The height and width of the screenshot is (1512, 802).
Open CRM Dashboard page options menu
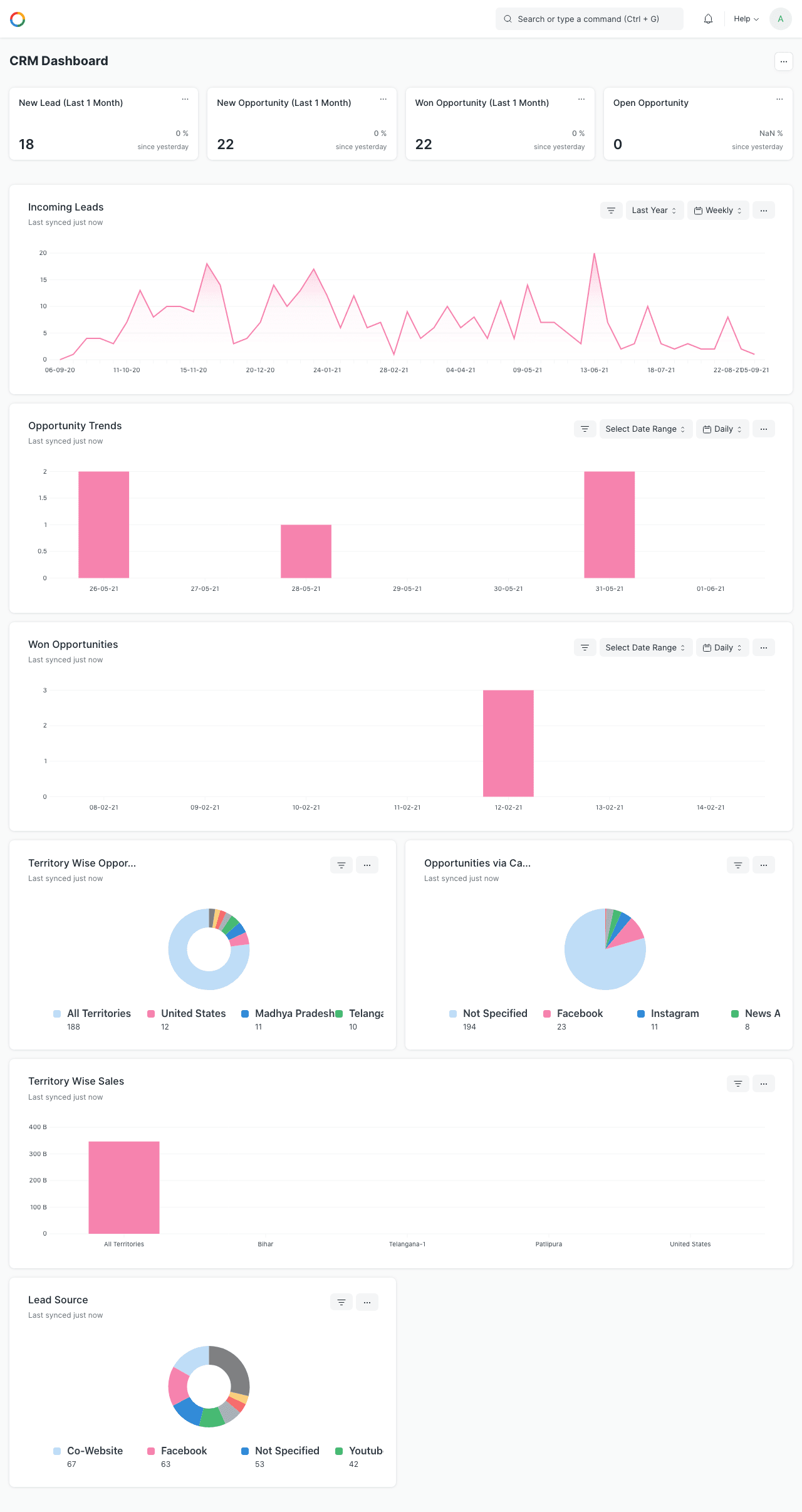784,61
